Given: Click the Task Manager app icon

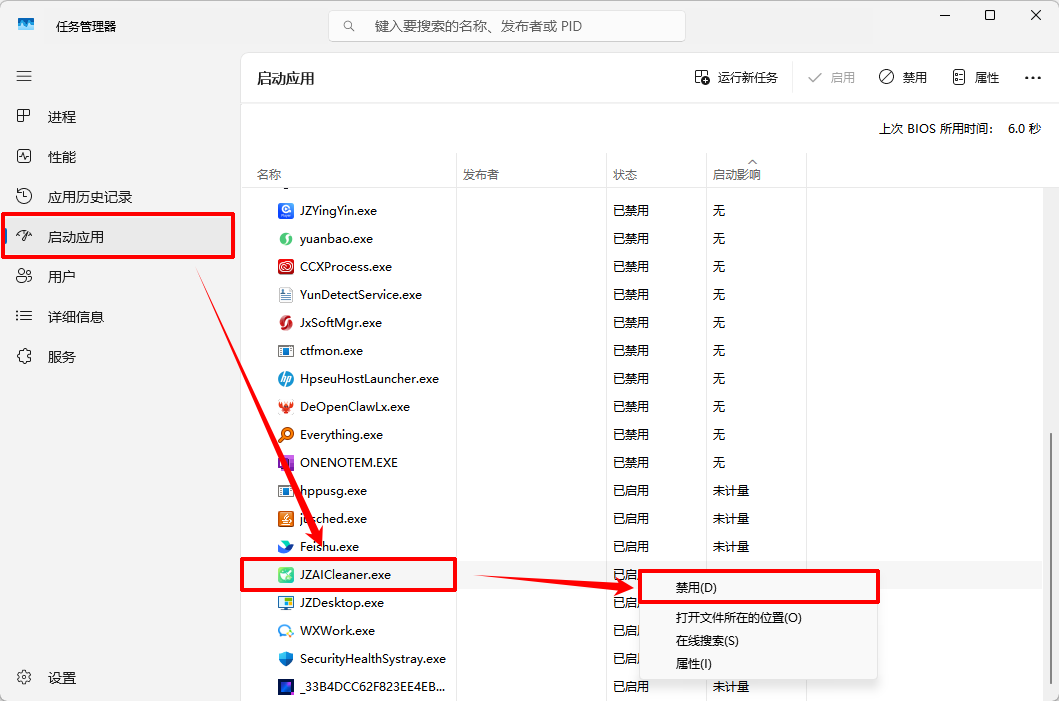Looking at the screenshot, I should [26, 24].
